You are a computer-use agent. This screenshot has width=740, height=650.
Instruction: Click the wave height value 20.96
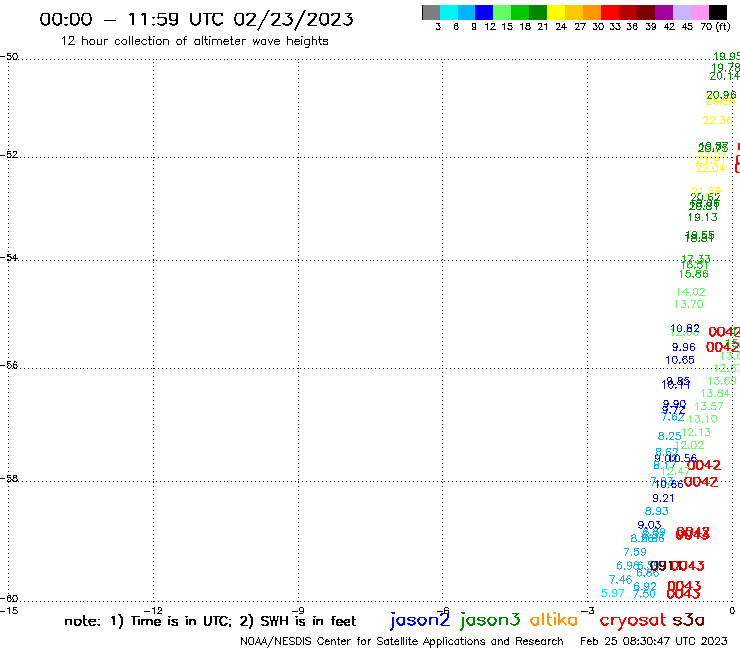tap(721, 95)
